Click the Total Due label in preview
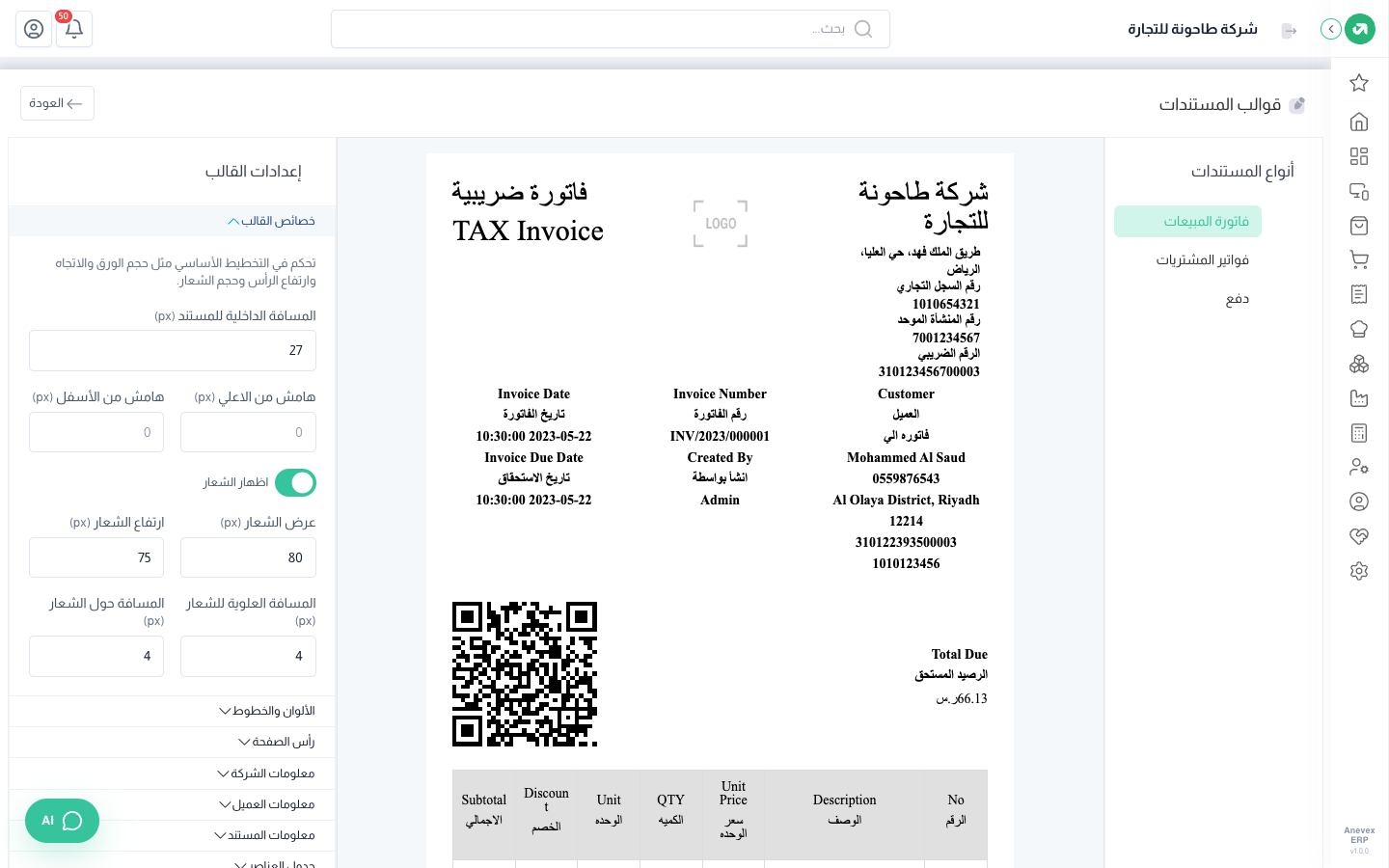The image size is (1389, 868). pyautogui.click(x=960, y=654)
